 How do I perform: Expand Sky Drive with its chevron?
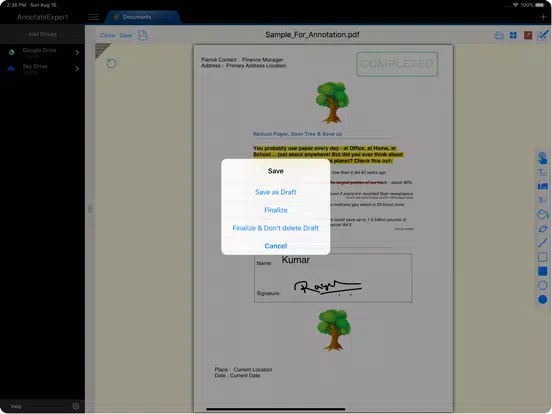click(x=77, y=69)
